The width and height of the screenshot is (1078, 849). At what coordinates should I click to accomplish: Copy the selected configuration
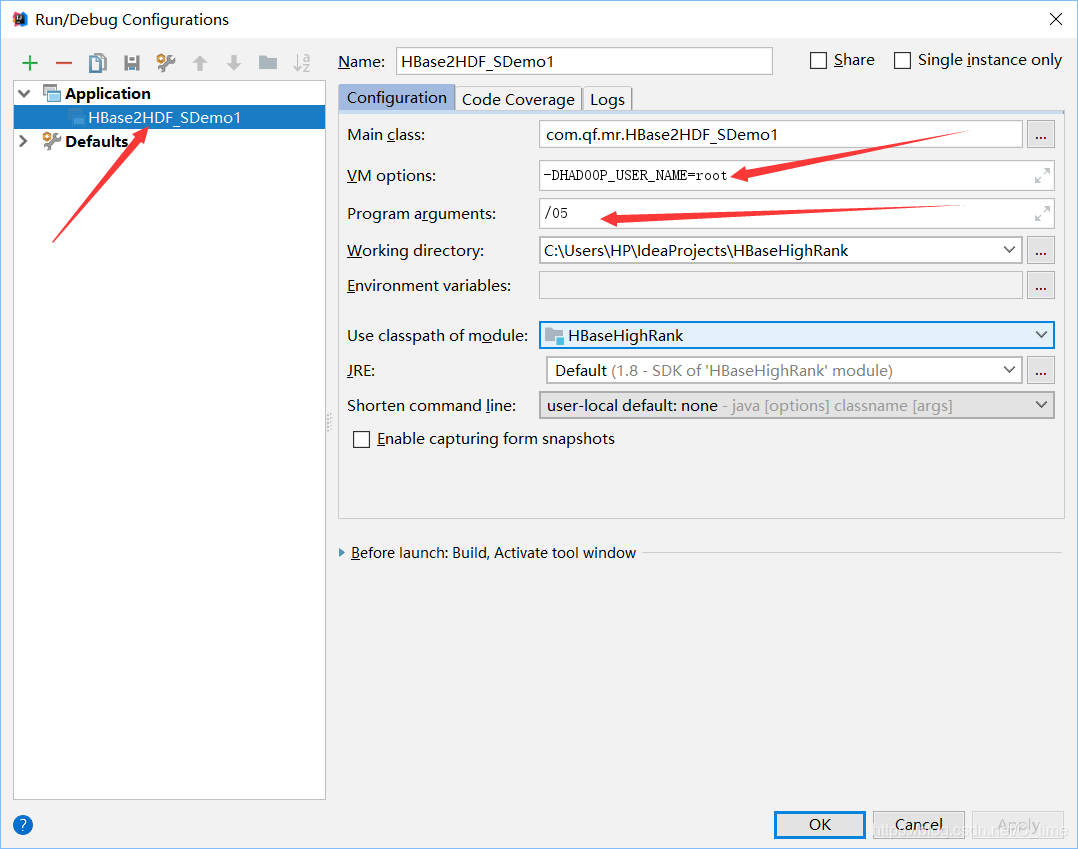point(98,63)
